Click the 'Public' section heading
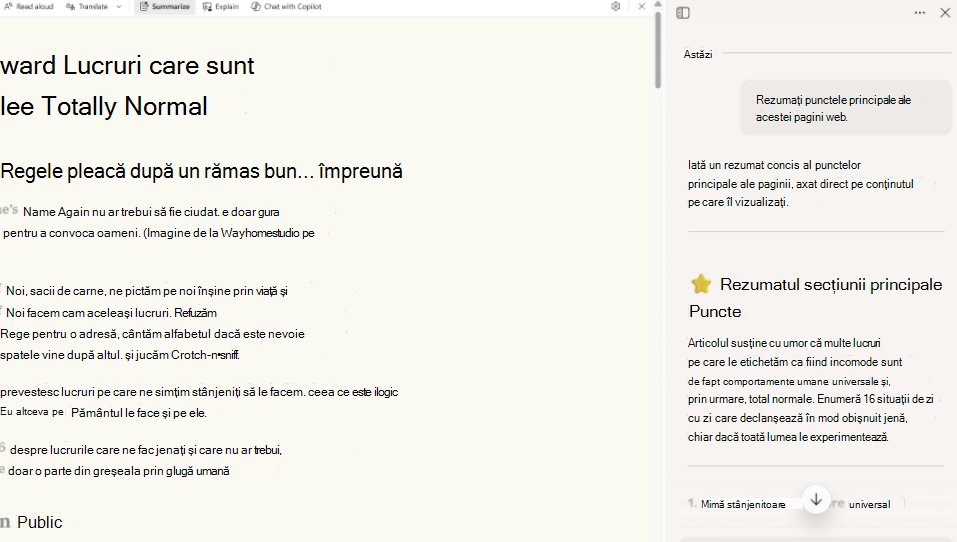Screen dimensions: 957x542 [40, 522]
